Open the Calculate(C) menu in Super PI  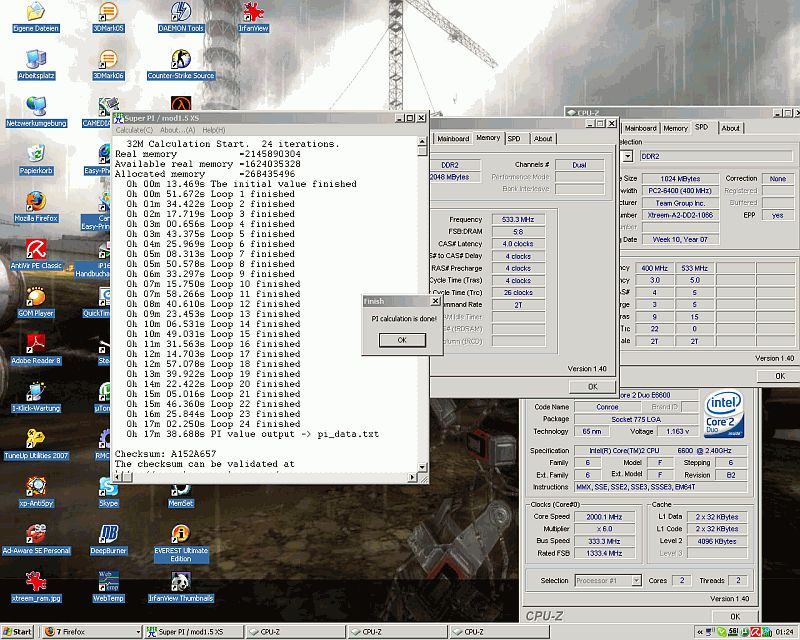pyautogui.click(x=134, y=130)
